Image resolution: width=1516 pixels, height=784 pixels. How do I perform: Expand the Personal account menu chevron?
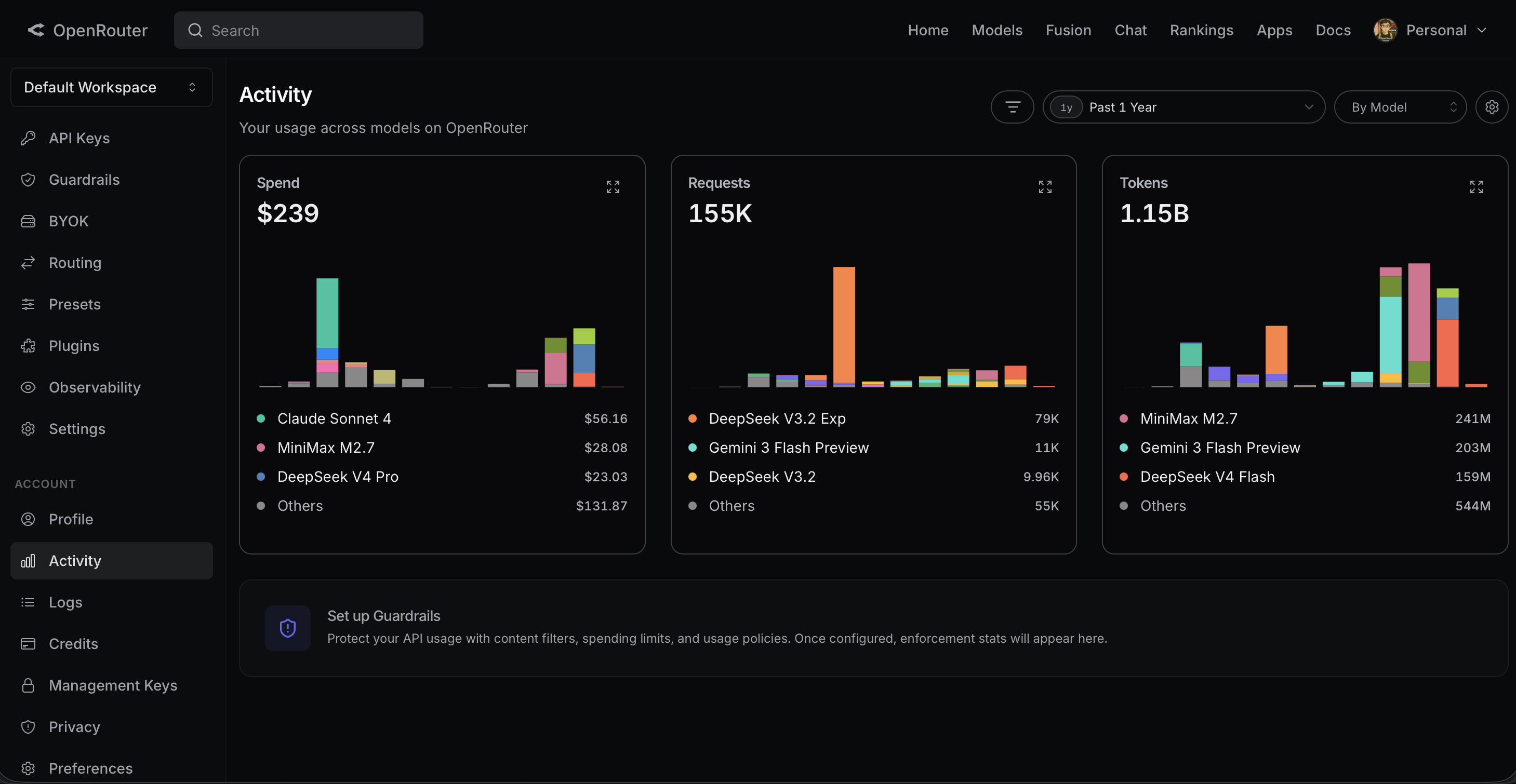[1482, 30]
